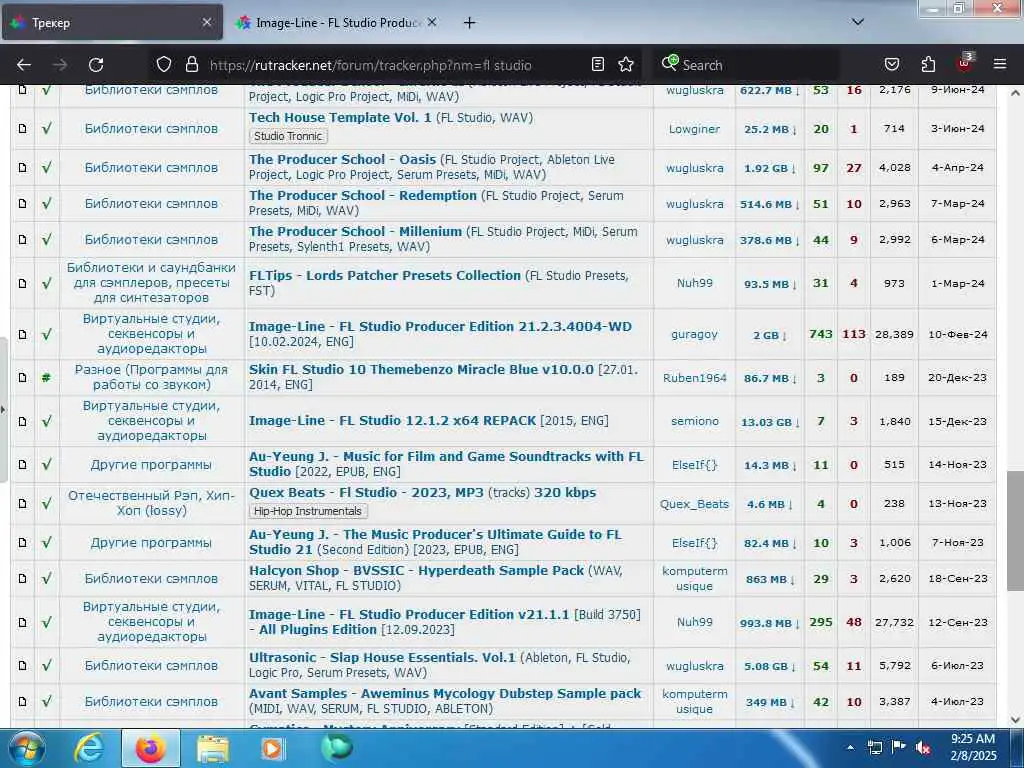This screenshot has width=1024, height=768.
Task: Show site security lock info
Action: pos(191,64)
